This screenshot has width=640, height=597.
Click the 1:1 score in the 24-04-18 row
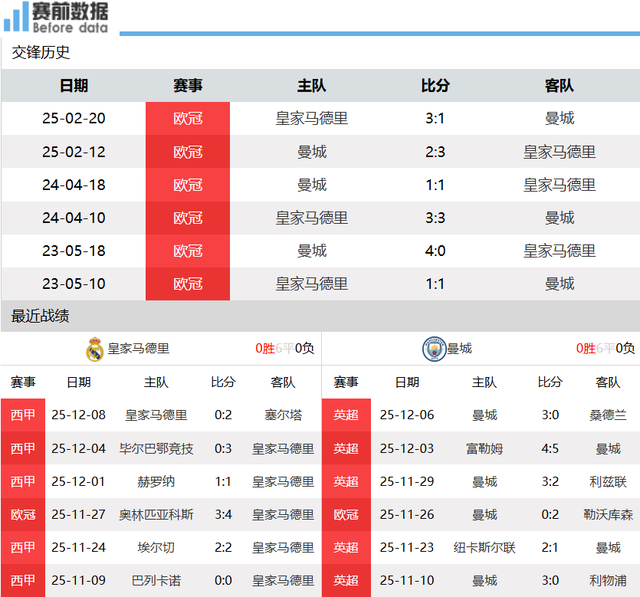point(435,185)
